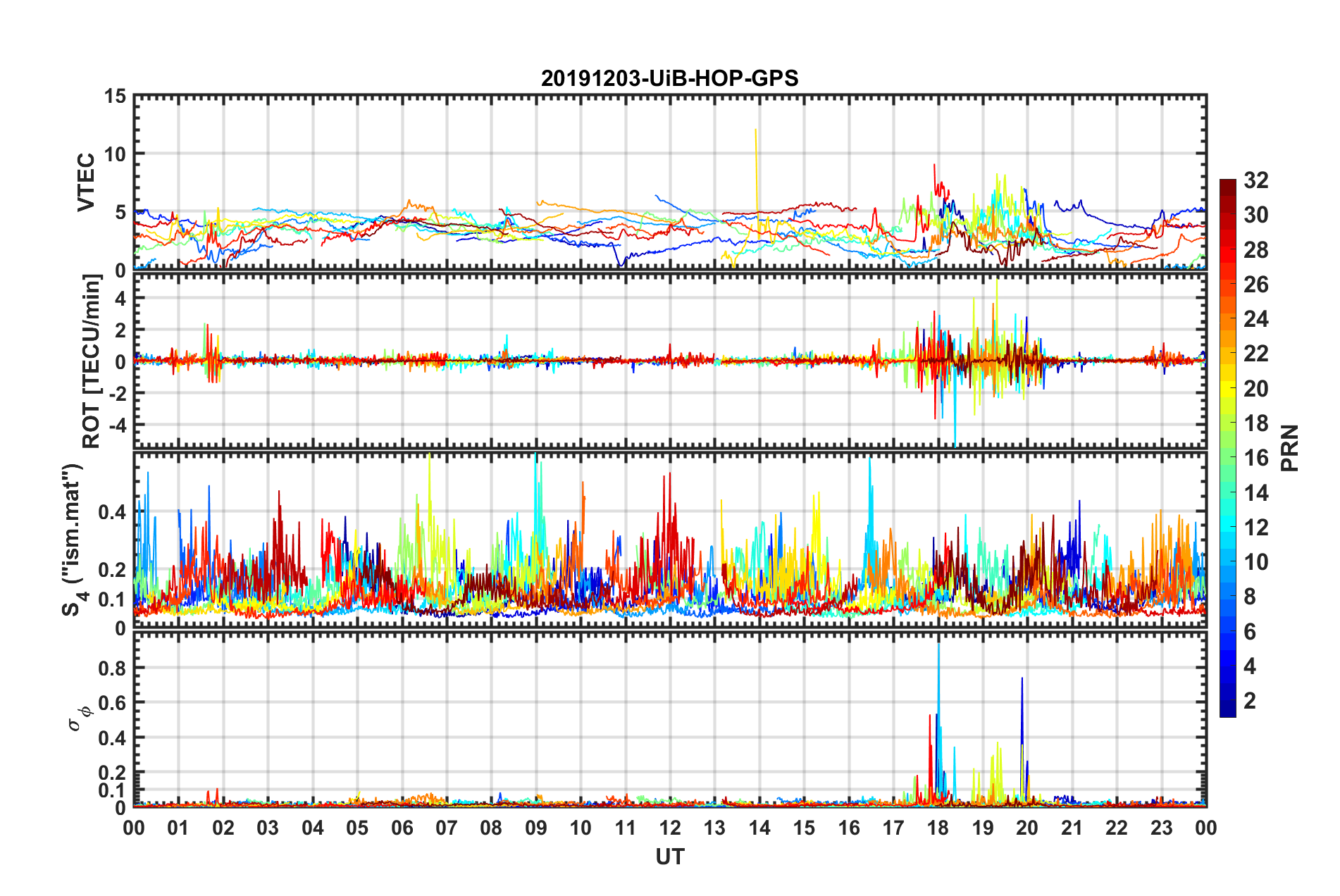Screen dimensions: 1340x896
Task: Select colorbar tick label 30
Action: [1256, 215]
